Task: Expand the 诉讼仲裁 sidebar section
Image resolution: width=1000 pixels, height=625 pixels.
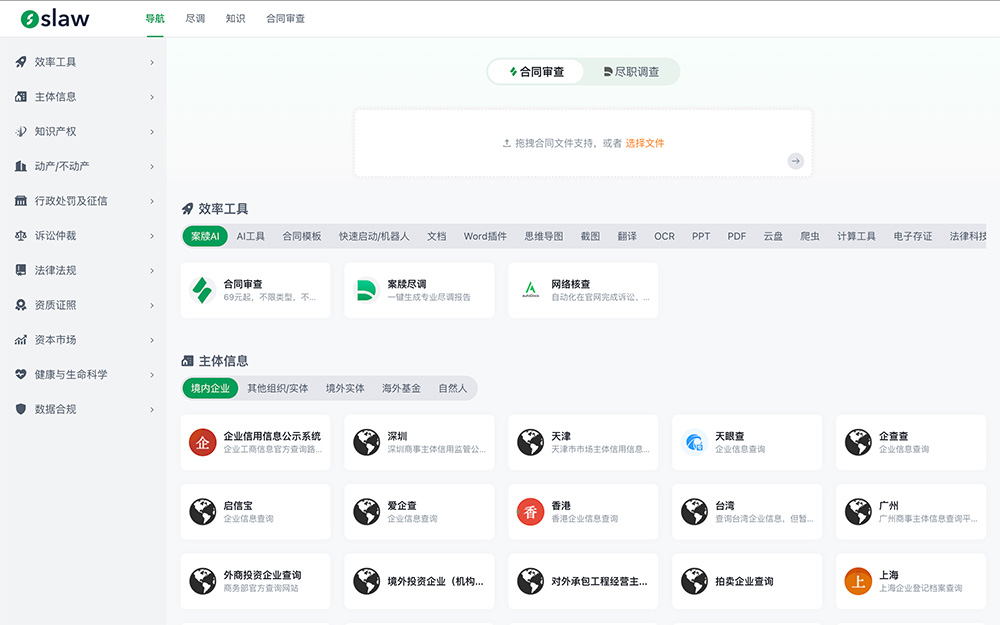Action: tap(84, 236)
